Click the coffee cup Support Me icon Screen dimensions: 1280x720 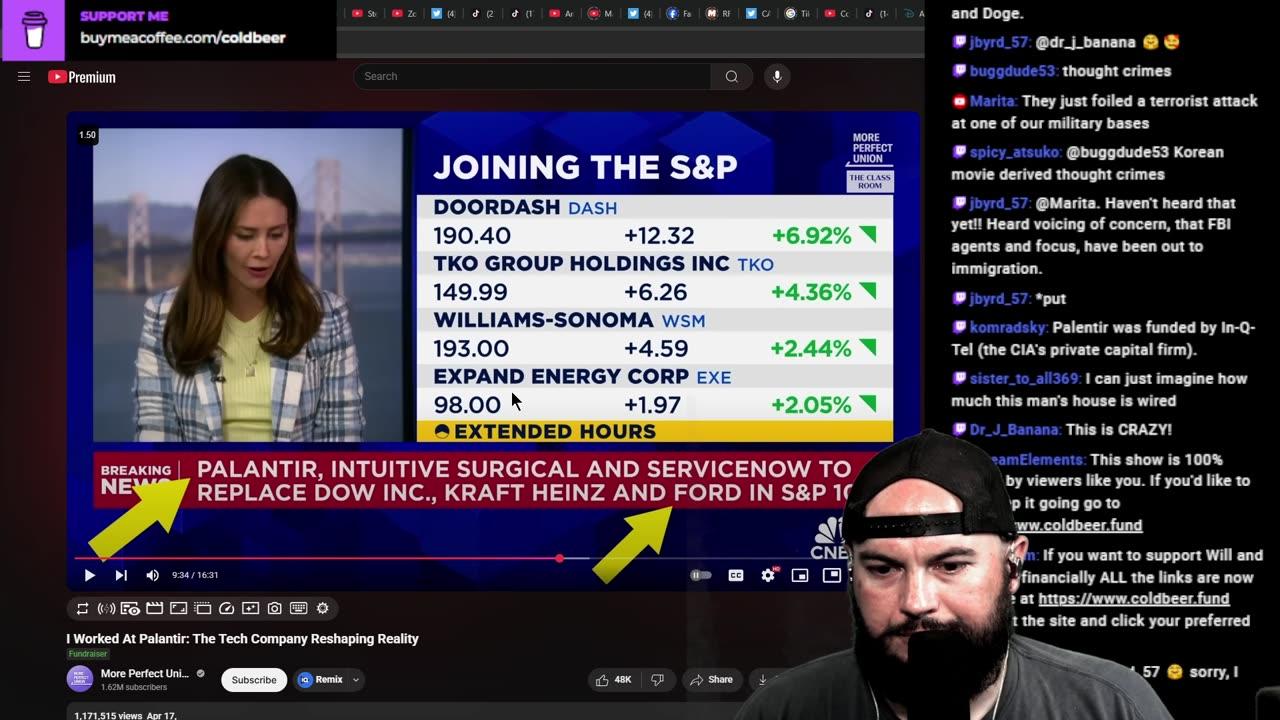(34, 30)
